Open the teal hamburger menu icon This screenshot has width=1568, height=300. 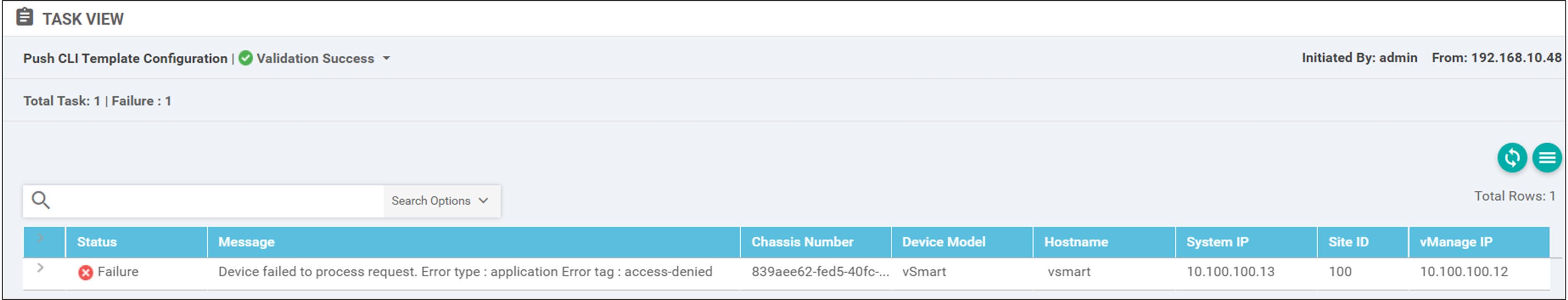tap(1547, 158)
